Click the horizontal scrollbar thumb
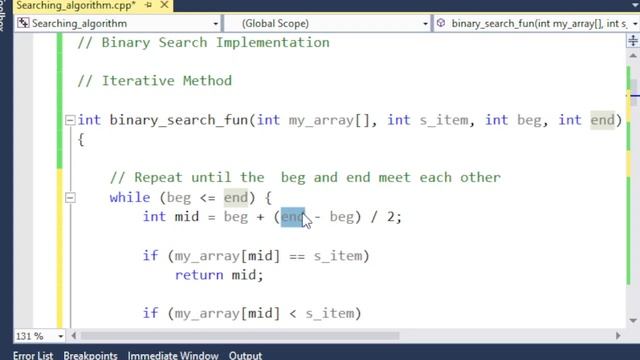This screenshot has width=640, height=360. 240,336
